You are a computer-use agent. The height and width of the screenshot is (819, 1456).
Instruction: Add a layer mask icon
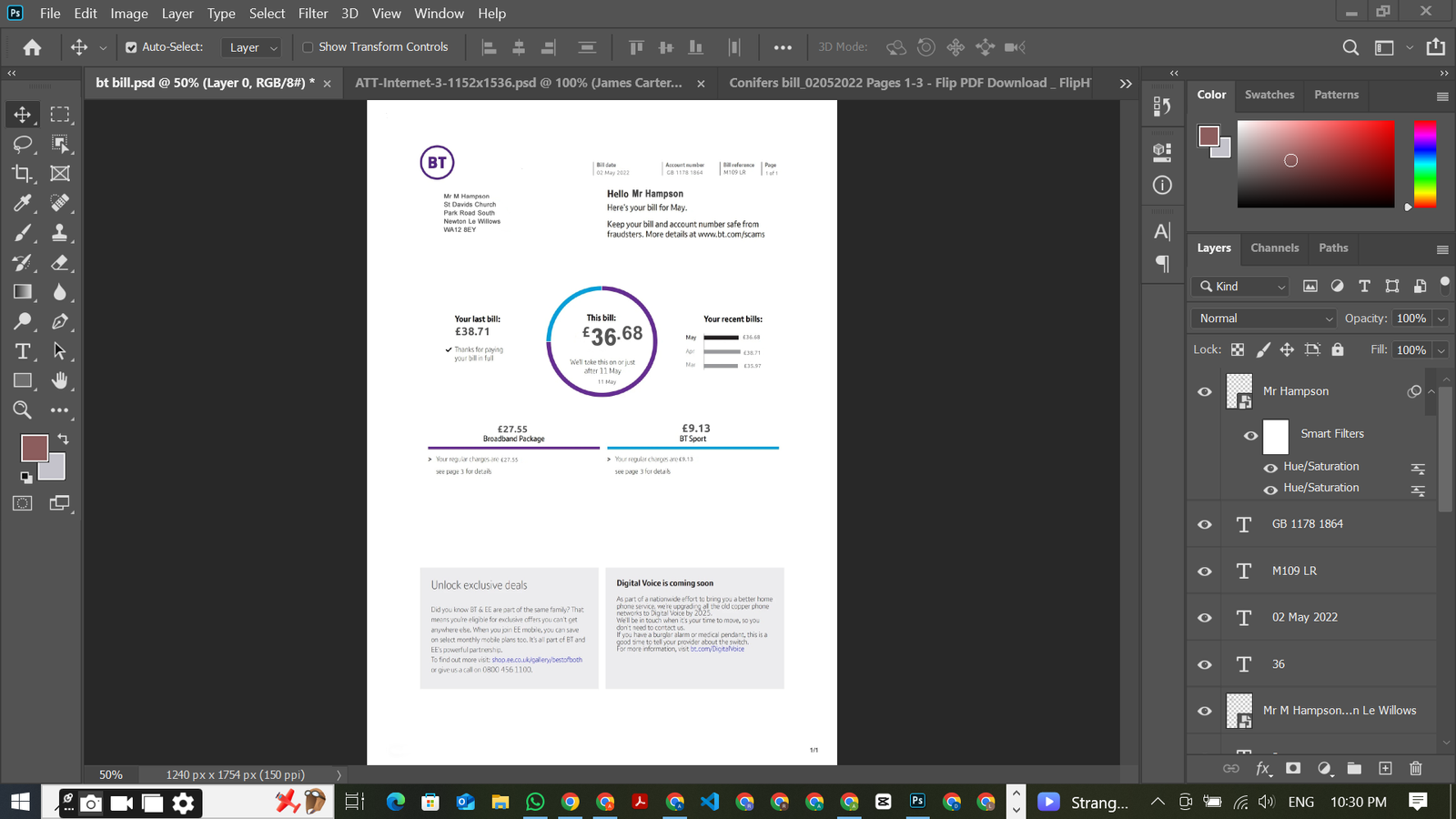click(1293, 769)
